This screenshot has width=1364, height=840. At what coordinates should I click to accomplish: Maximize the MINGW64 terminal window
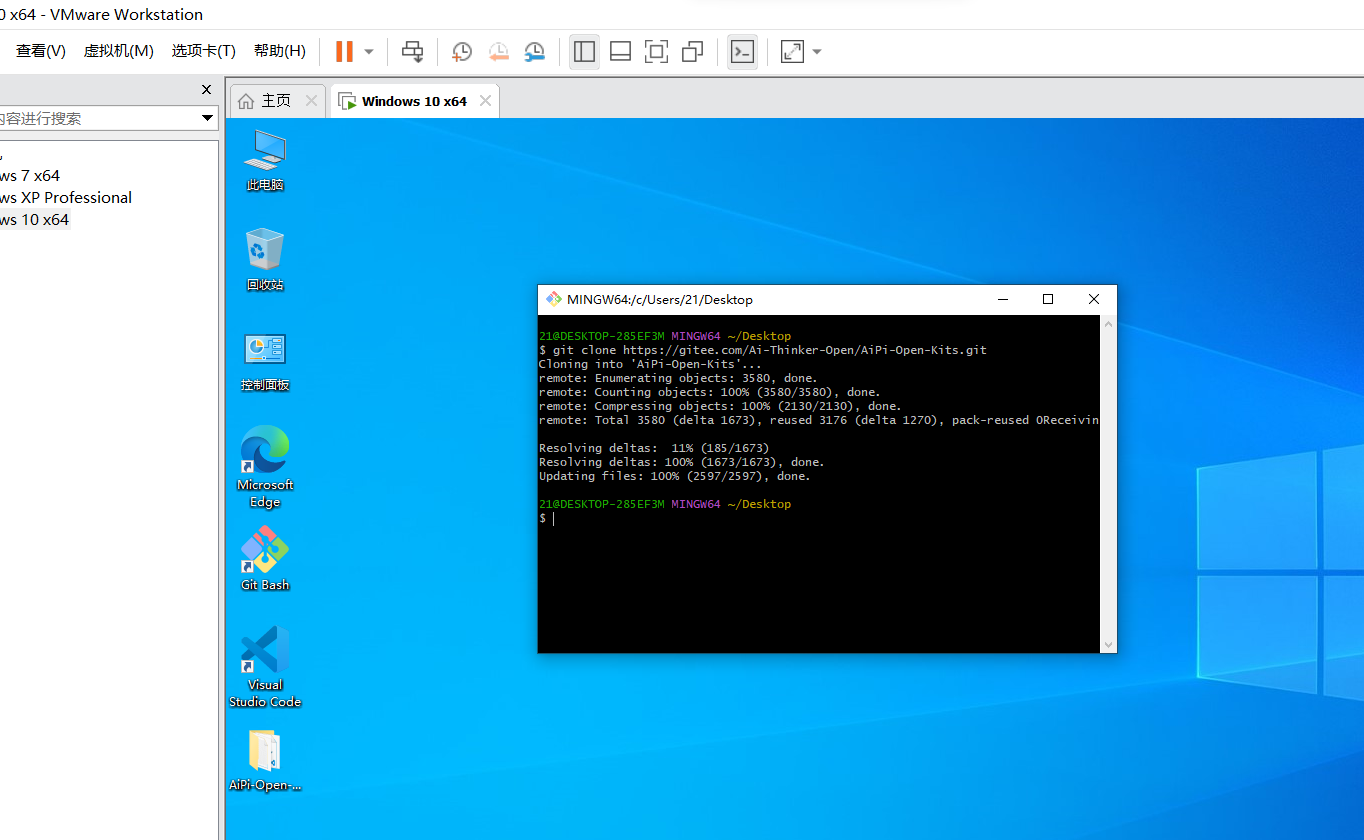coord(1048,299)
